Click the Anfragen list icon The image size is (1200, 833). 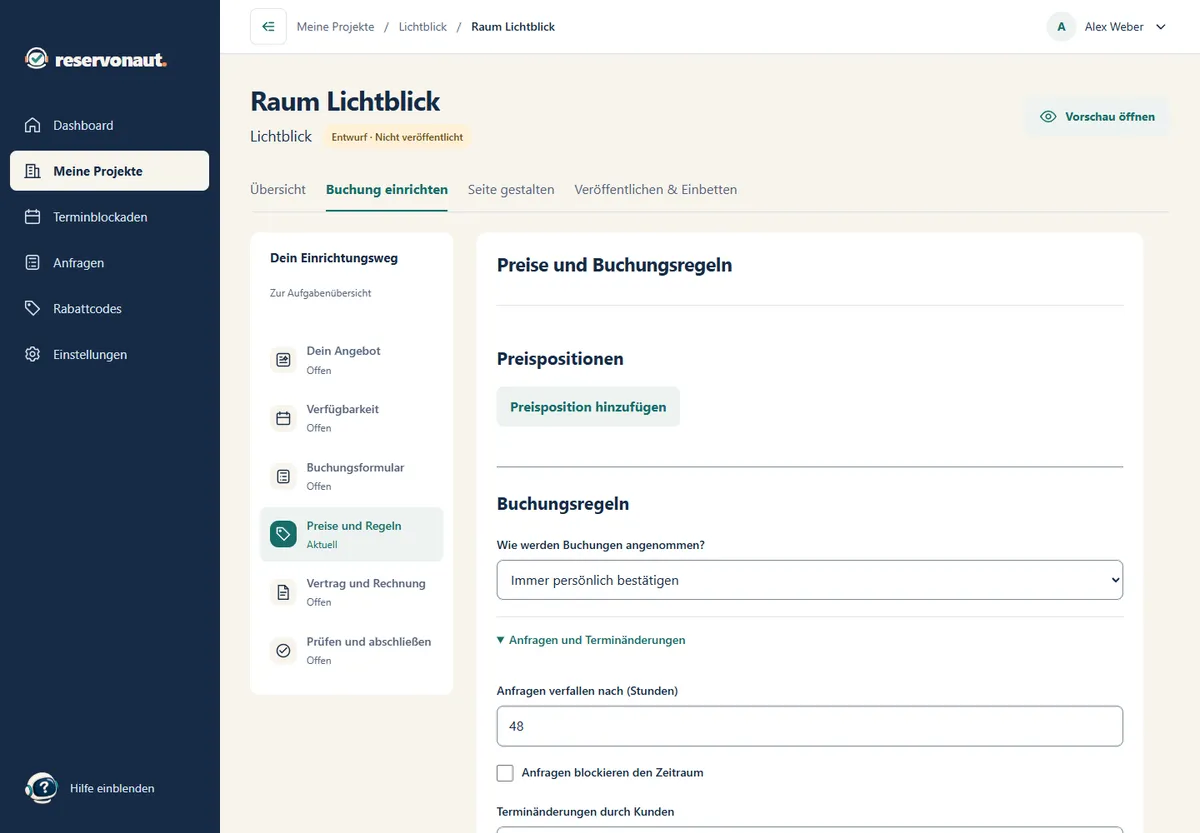[33, 263]
